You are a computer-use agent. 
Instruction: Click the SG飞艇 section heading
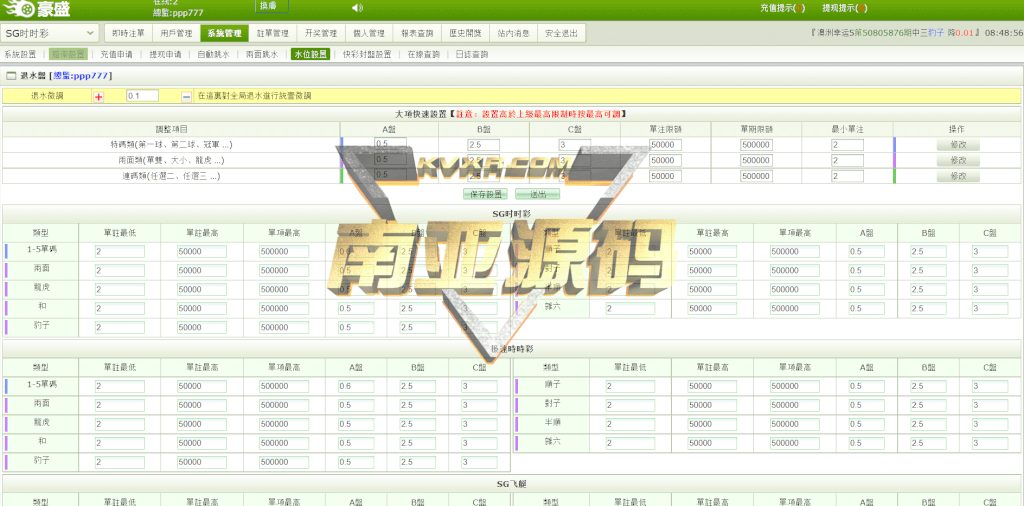(x=511, y=484)
